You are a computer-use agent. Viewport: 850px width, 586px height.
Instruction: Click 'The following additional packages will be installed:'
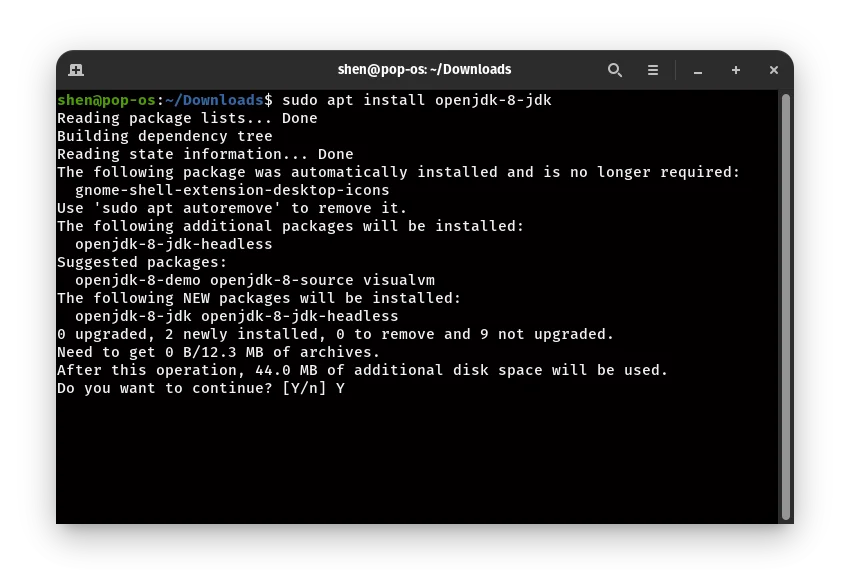pyautogui.click(x=291, y=226)
